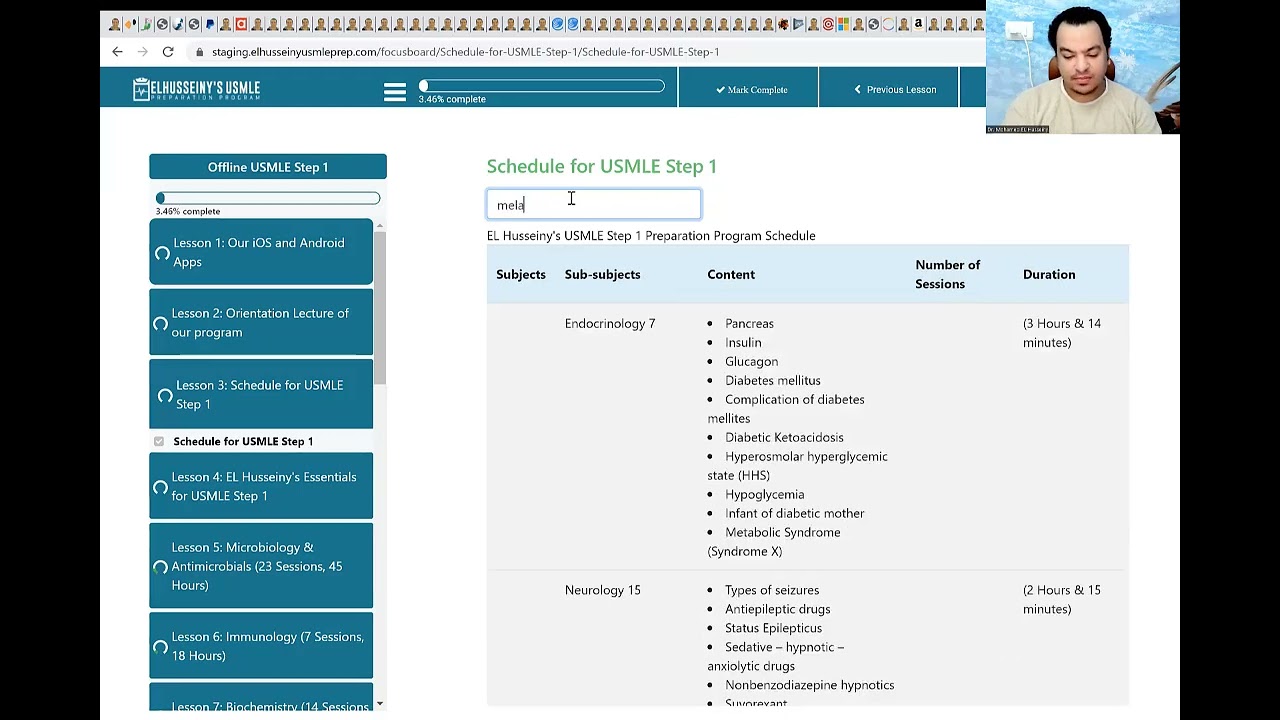Click the 'Duration' column header
This screenshot has width=1280, height=720.
click(x=1049, y=274)
